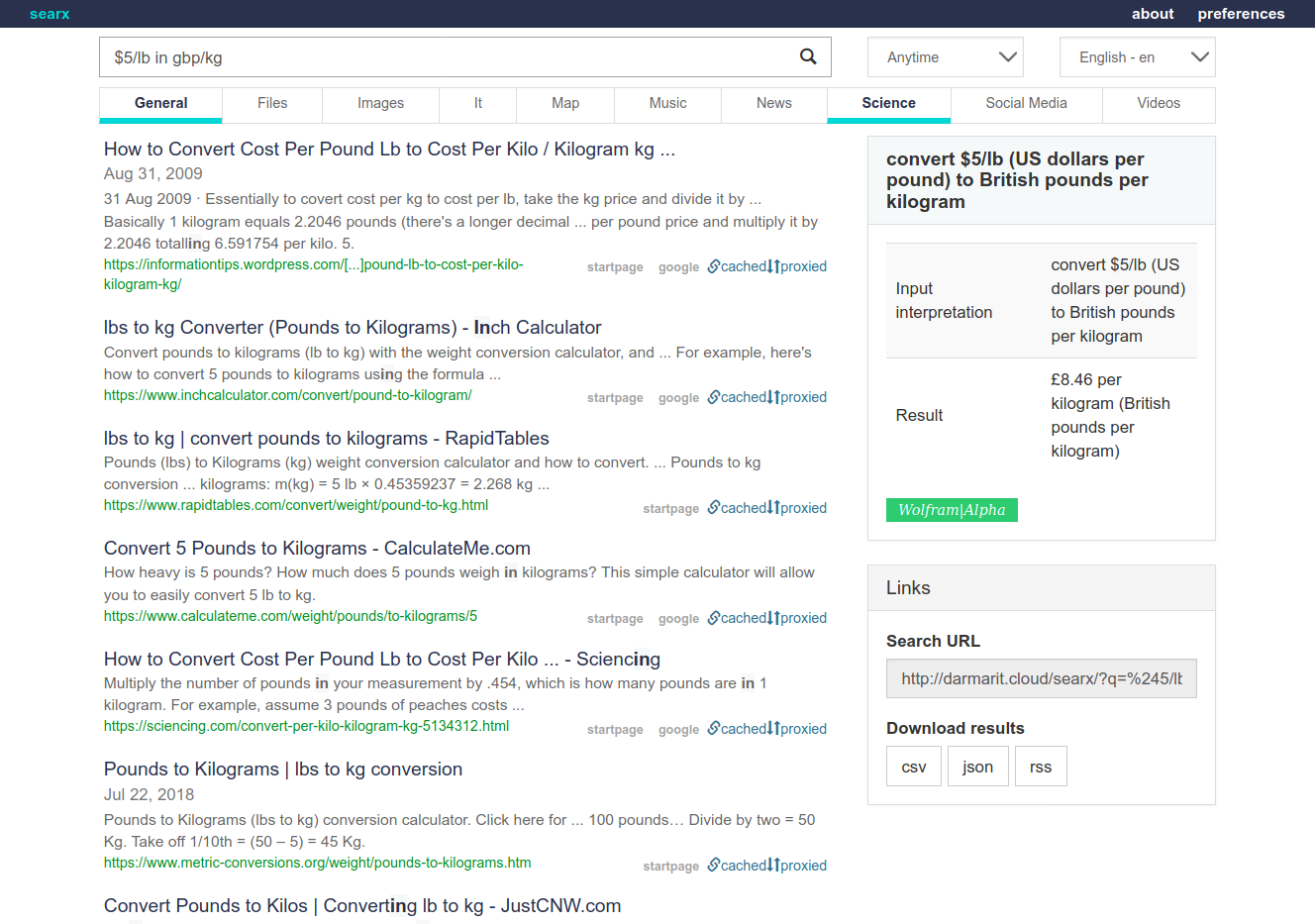Switch to the Images tab
Screen dimensions: 1315x924
tap(380, 104)
